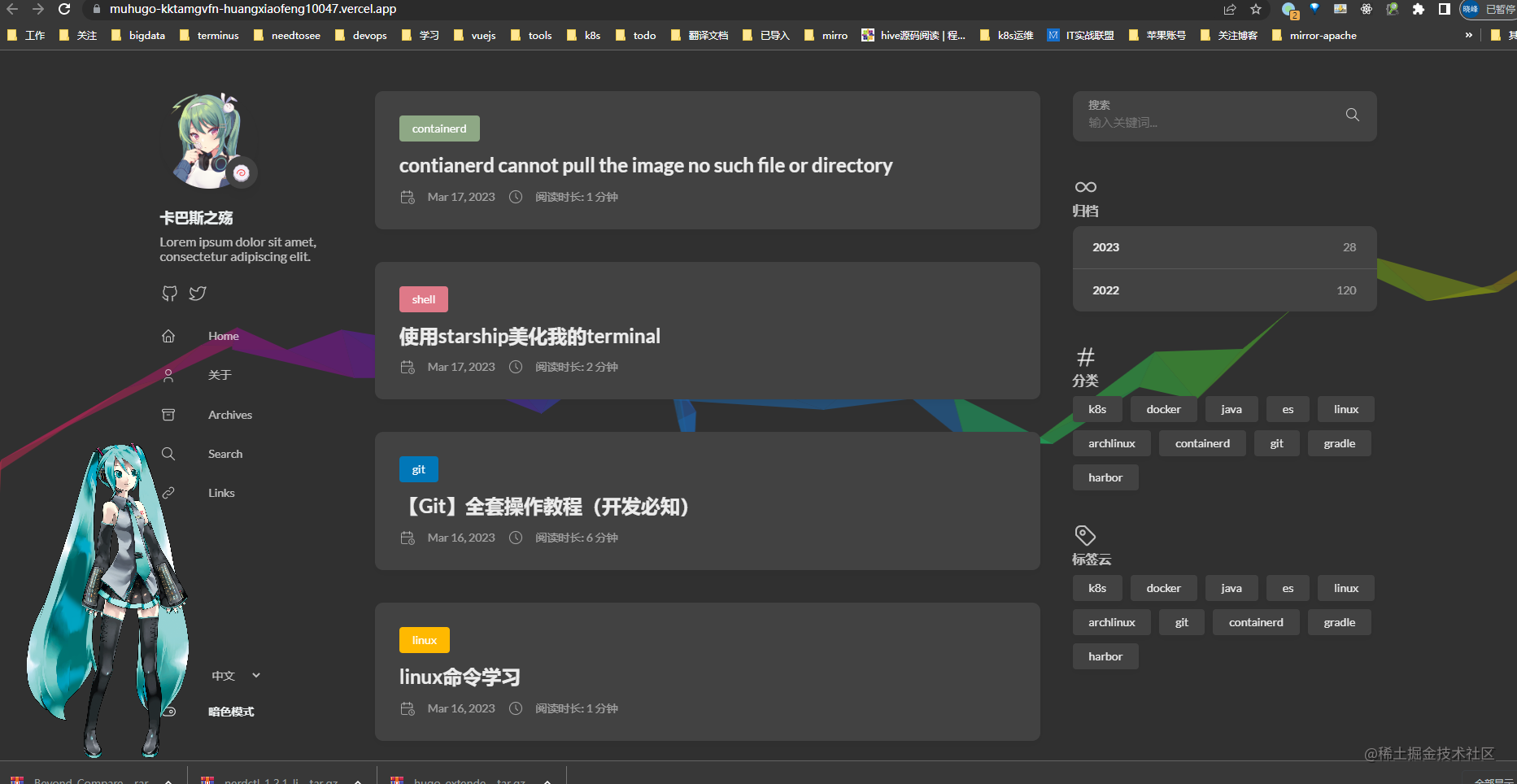Viewport: 1517px width, 784px height.
Task: Expand 2023 archive showing 28 posts
Action: (x=1223, y=247)
